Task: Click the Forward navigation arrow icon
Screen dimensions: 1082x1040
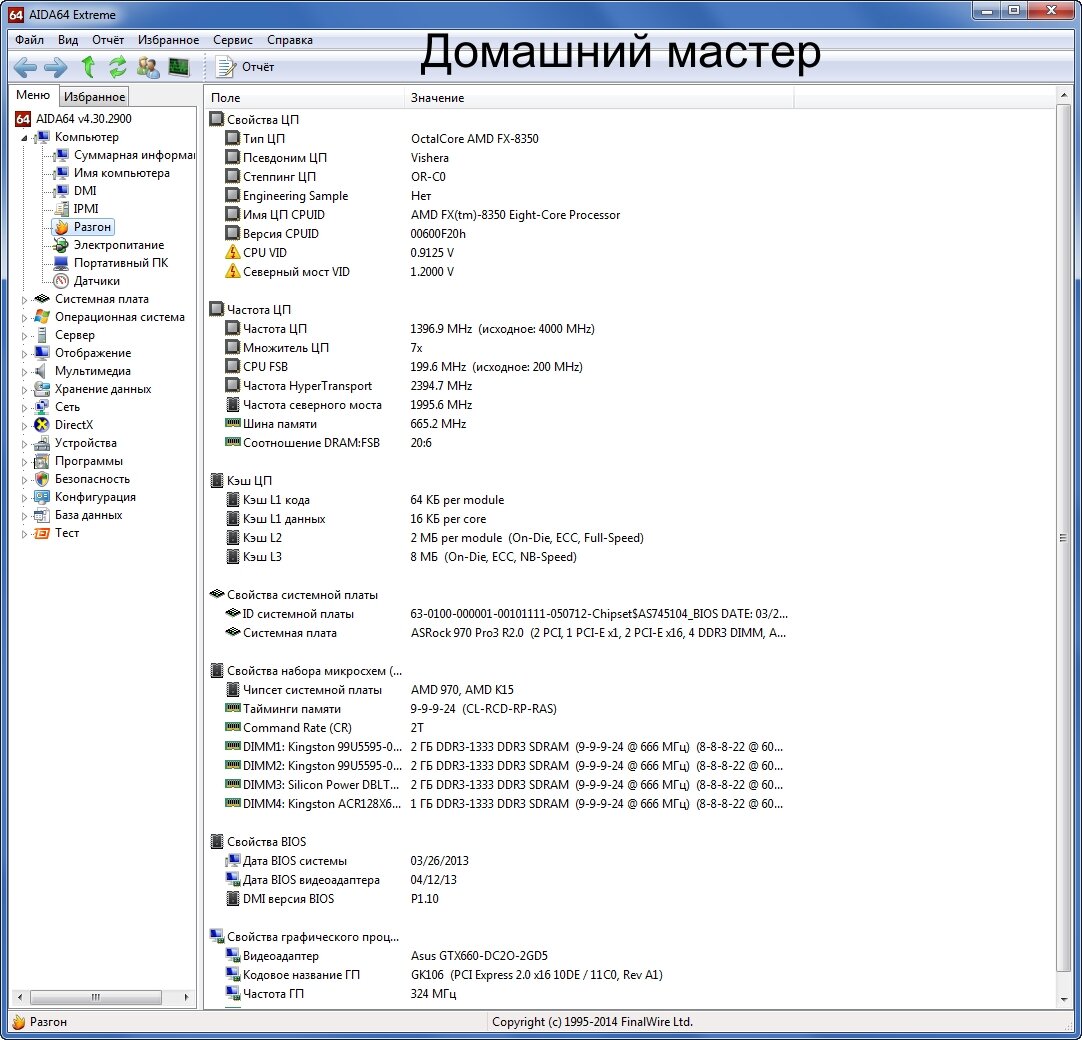Action: [56, 67]
